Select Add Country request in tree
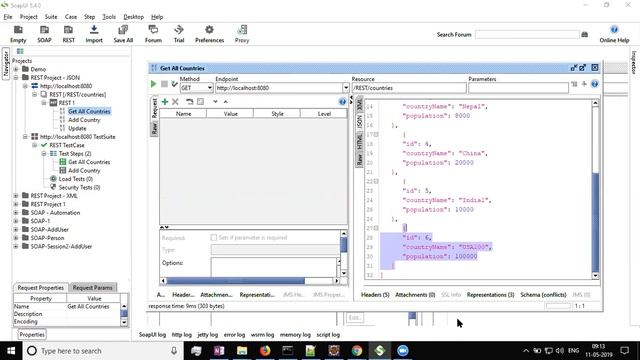640x360 pixels. 84,120
